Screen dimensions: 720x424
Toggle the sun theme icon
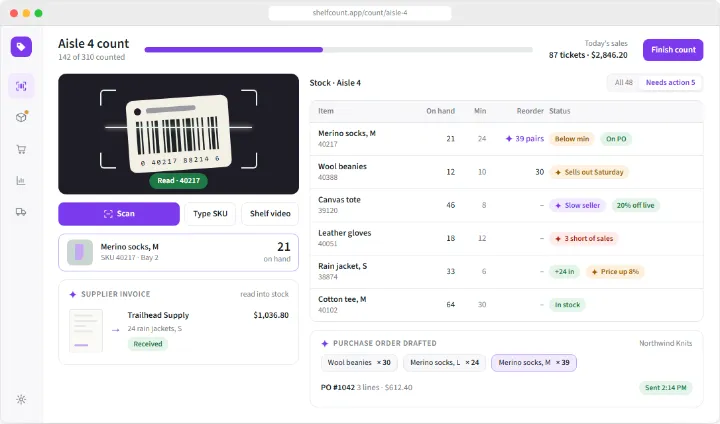coord(21,399)
